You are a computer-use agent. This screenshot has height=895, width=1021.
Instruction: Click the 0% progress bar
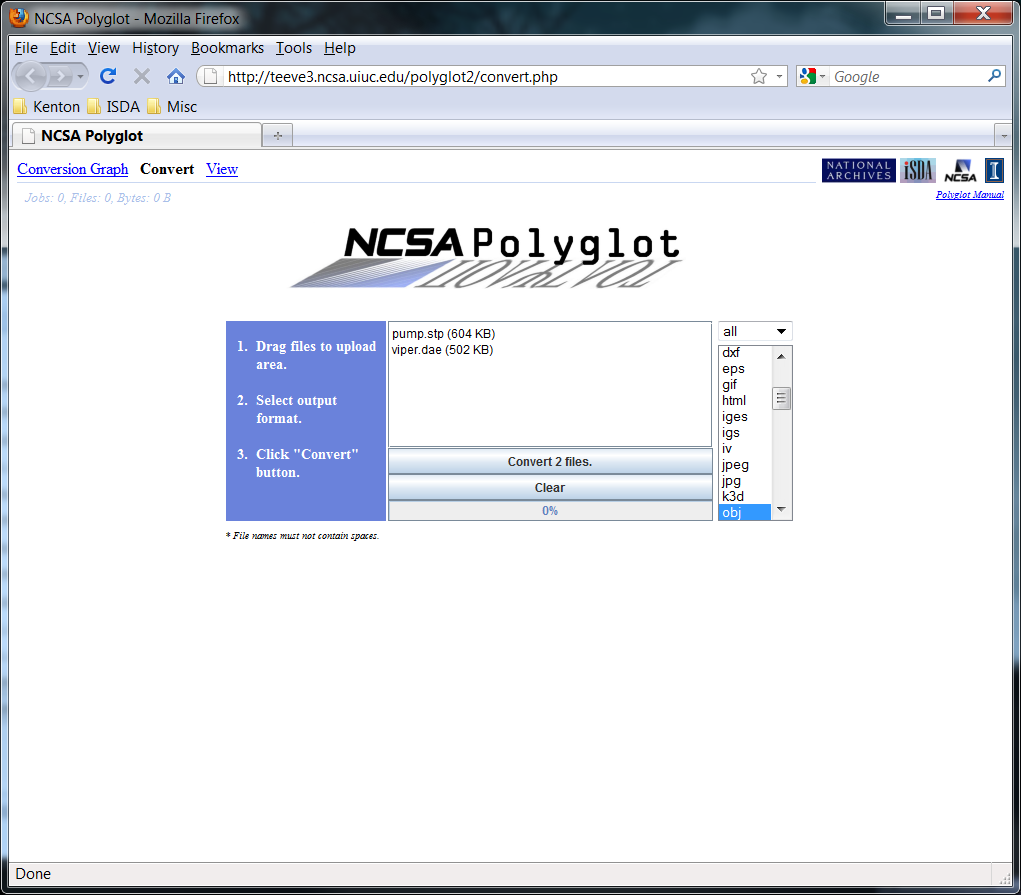[x=550, y=511]
